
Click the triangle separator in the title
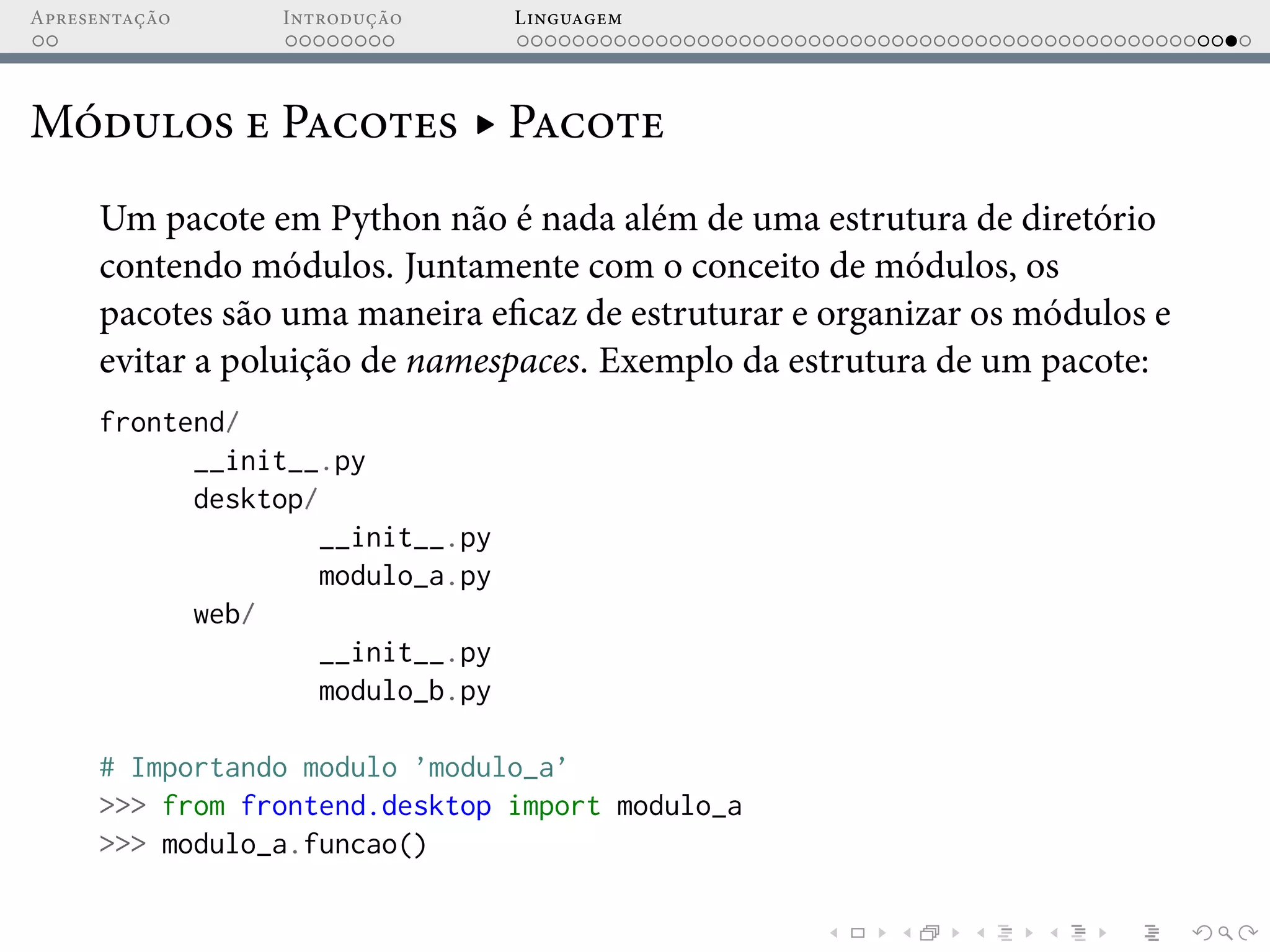[485, 125]
